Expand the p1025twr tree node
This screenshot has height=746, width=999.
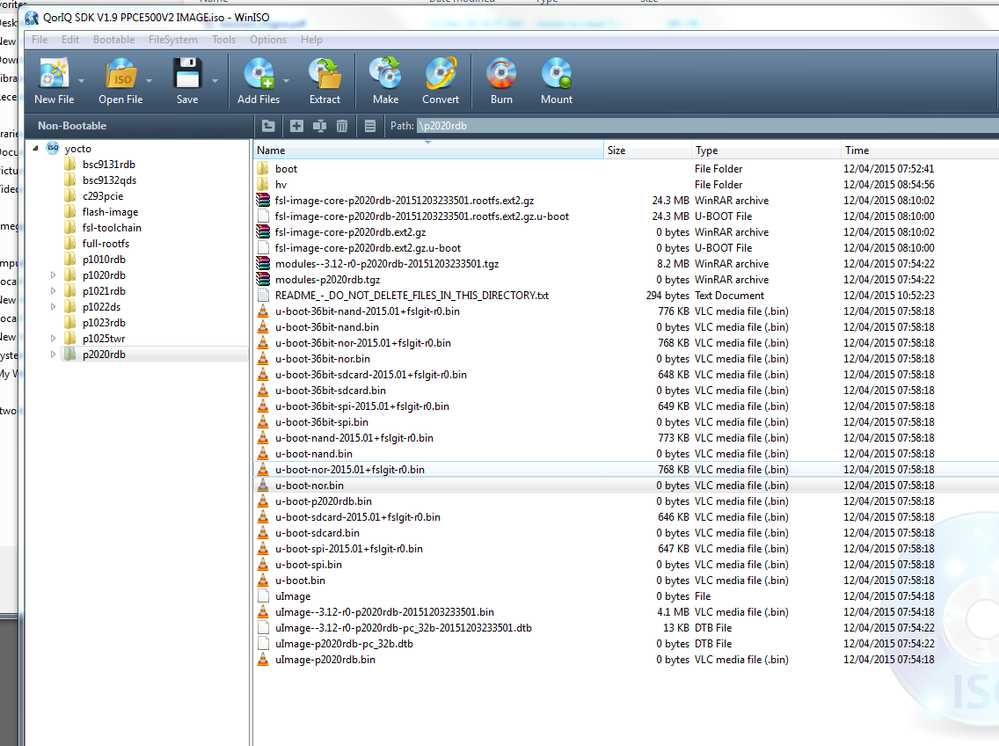pos(53,338)
